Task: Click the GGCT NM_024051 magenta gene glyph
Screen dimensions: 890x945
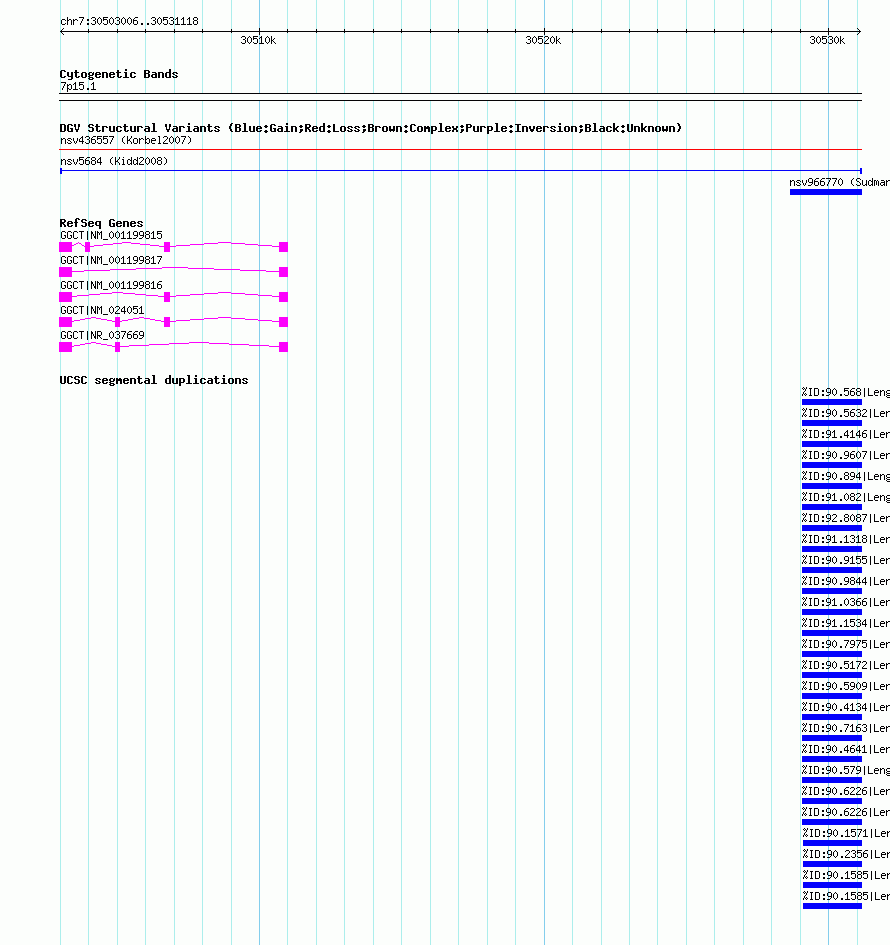Action: coord(174,322)
